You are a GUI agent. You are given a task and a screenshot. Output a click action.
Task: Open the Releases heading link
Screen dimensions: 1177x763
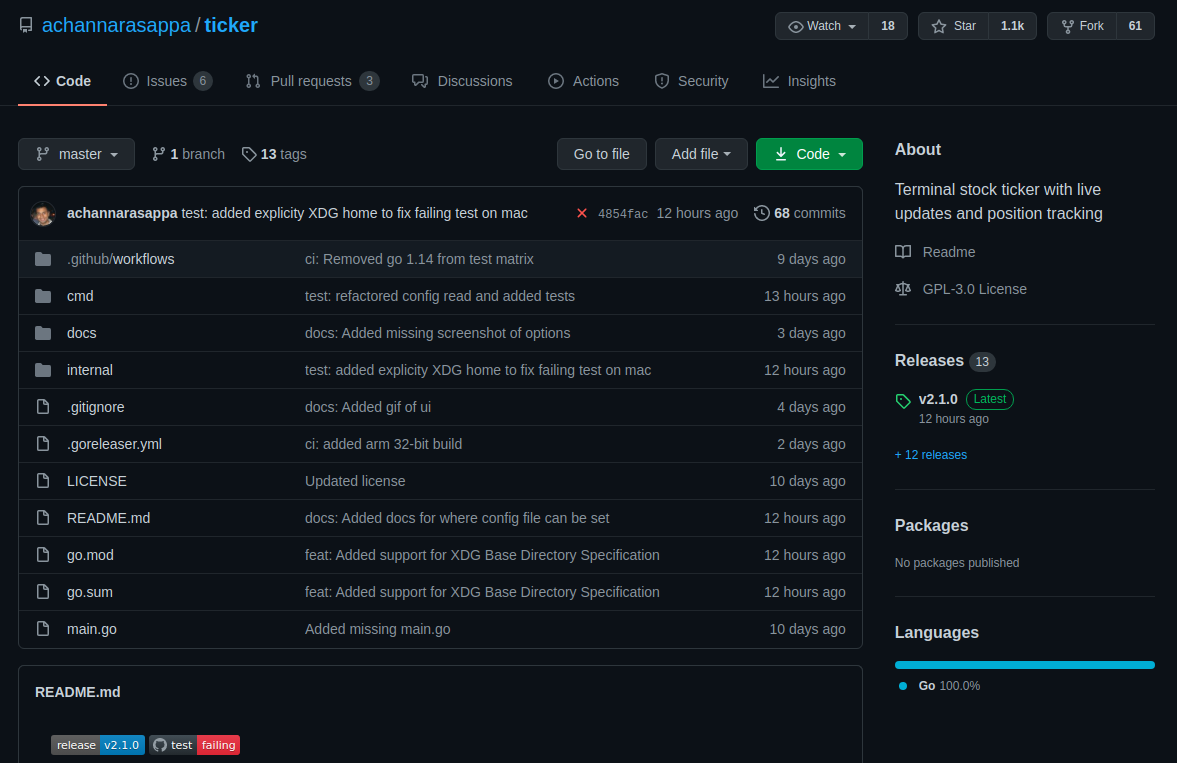point(929,360)
